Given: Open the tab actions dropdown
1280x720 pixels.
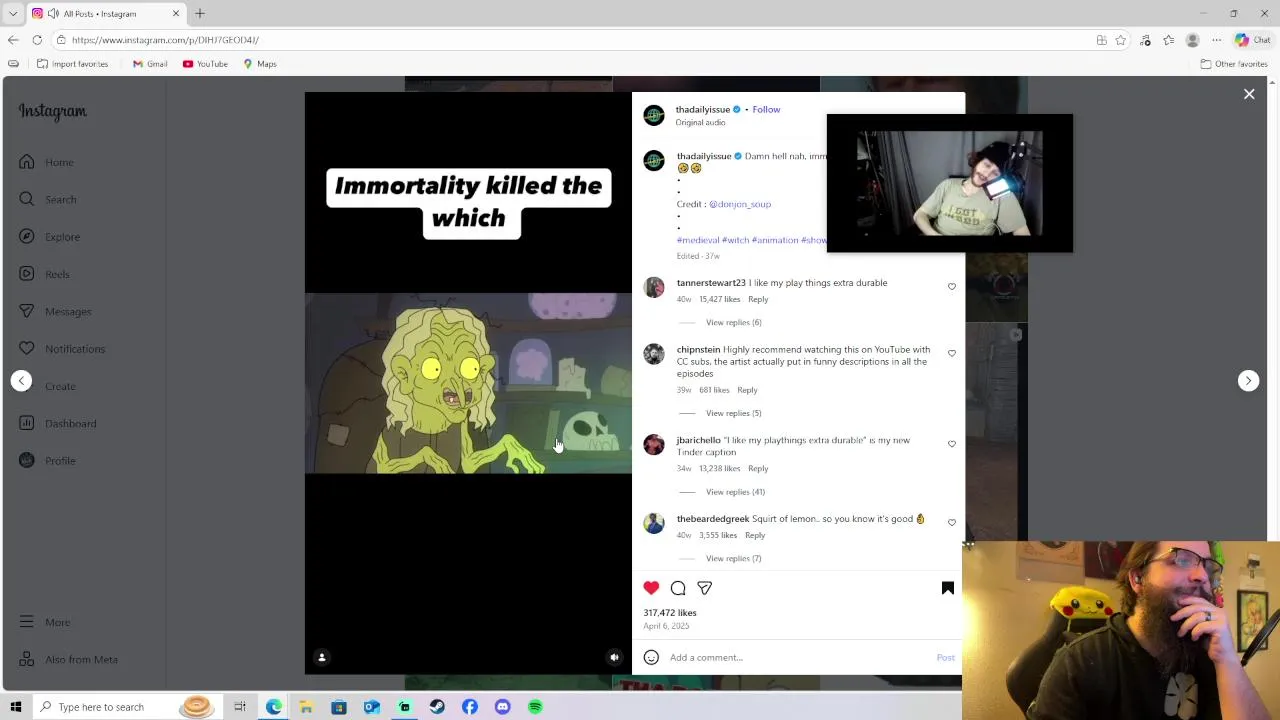Looking at the screenshot, I should [13, 14].
